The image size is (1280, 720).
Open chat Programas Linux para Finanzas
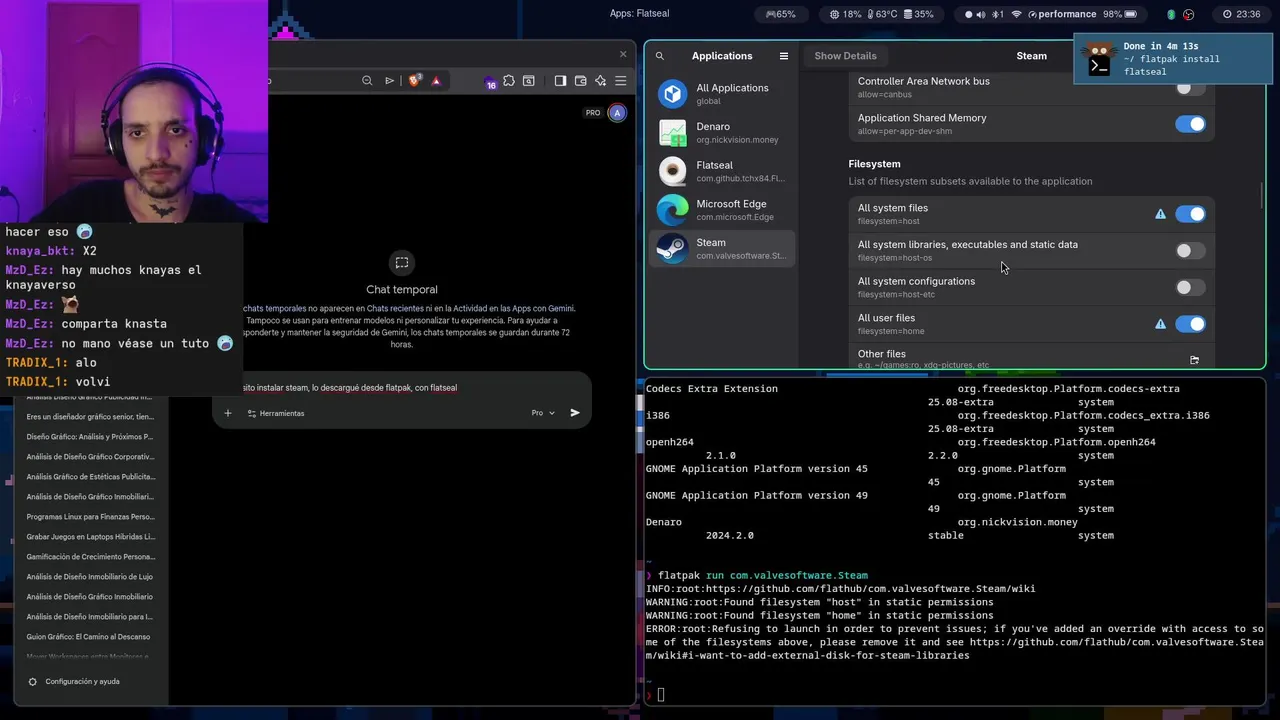[90, 517]
